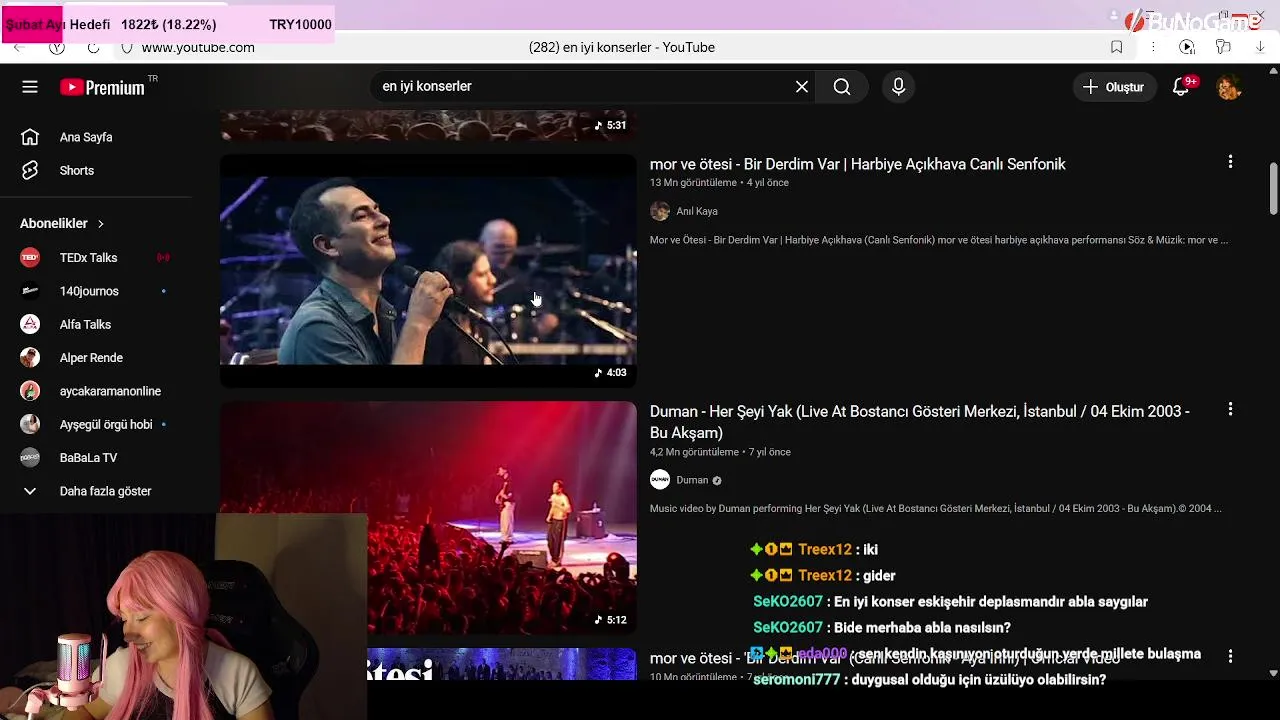Image resolution: width=1280 pixels, height=720 pixels.
Task: Click chat username SeKO2607 on Eskişehir message
Action: (x=788, y=602)
